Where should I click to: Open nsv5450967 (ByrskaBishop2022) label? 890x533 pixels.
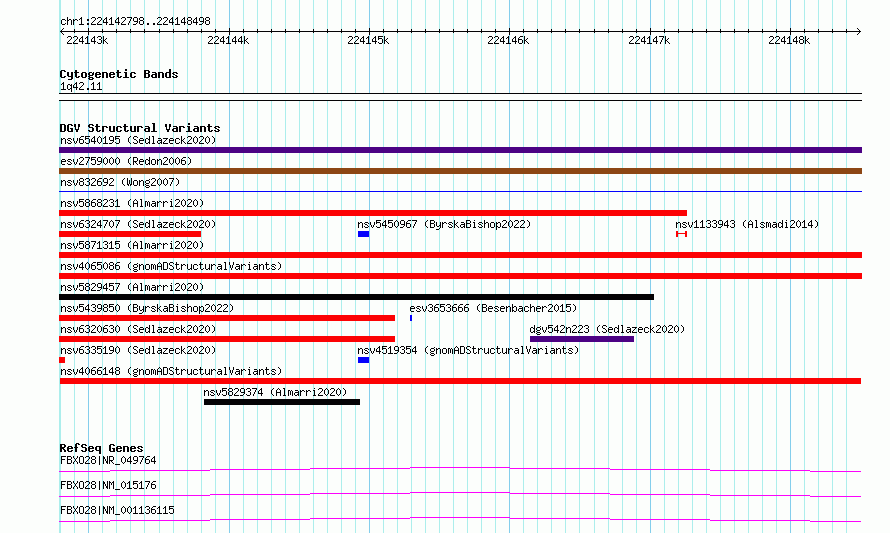click(x=444, y=224)
